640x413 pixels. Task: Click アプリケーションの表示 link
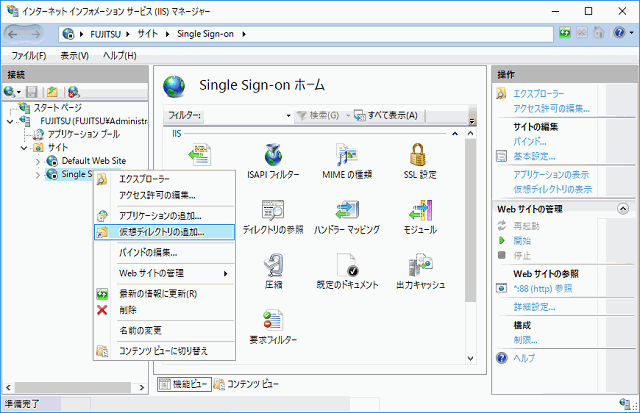coord(551,175)
